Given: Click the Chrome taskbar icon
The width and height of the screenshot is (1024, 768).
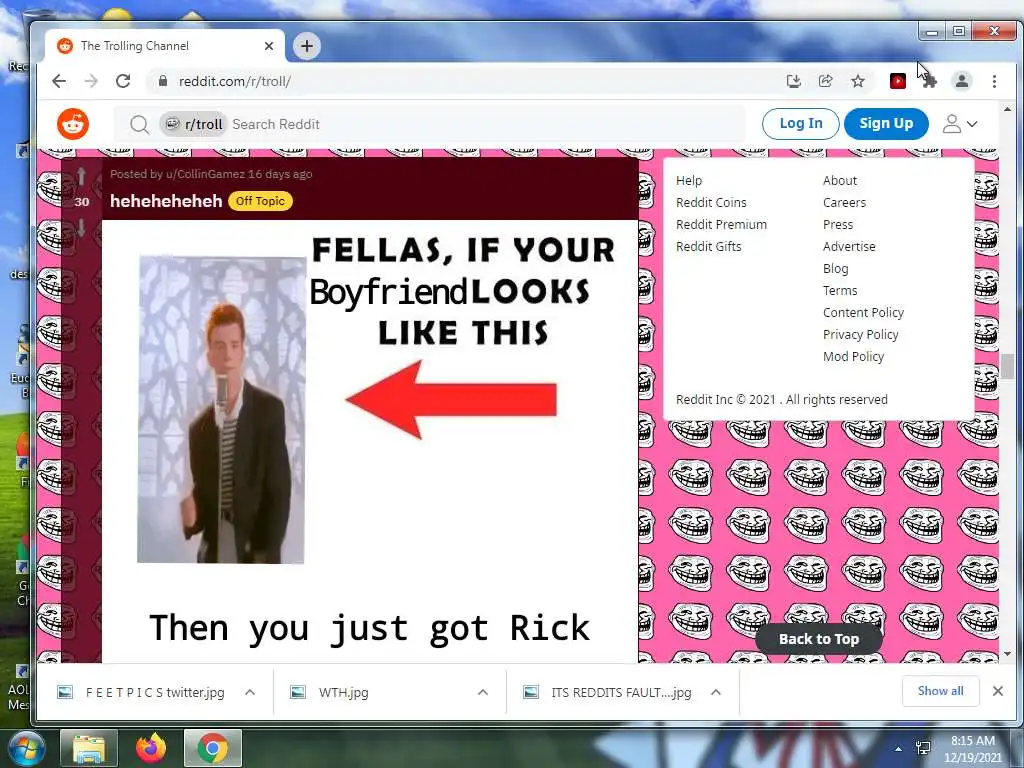Looking at the screenshot, I should 213,748.
